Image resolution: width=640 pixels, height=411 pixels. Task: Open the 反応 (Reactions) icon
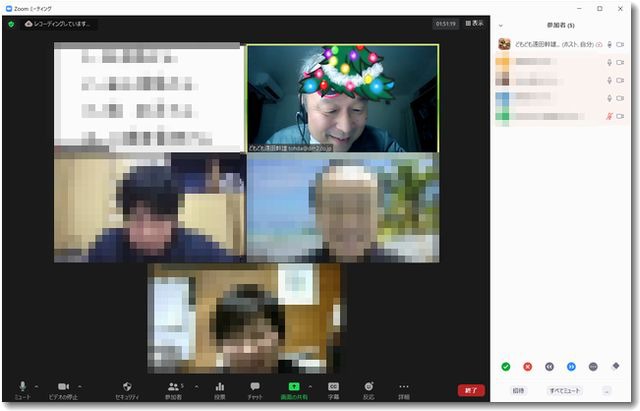coord(369,386)
